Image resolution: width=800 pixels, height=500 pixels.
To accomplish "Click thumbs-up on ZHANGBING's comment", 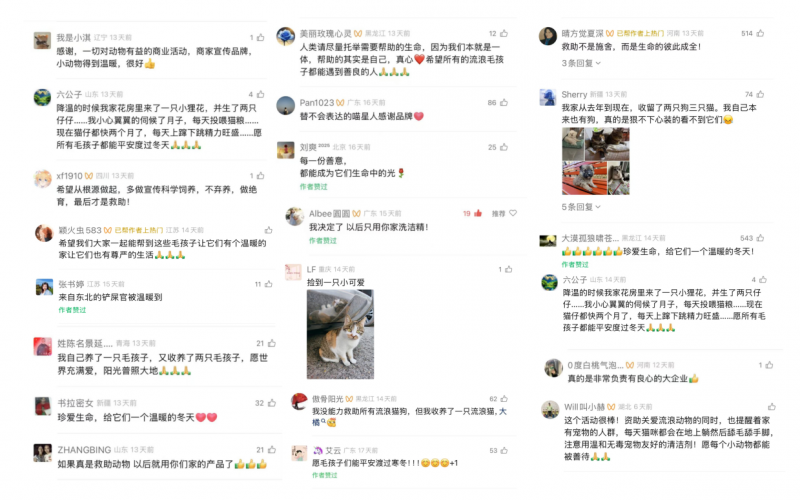I will pyautogui.click(x=272, y=449).
